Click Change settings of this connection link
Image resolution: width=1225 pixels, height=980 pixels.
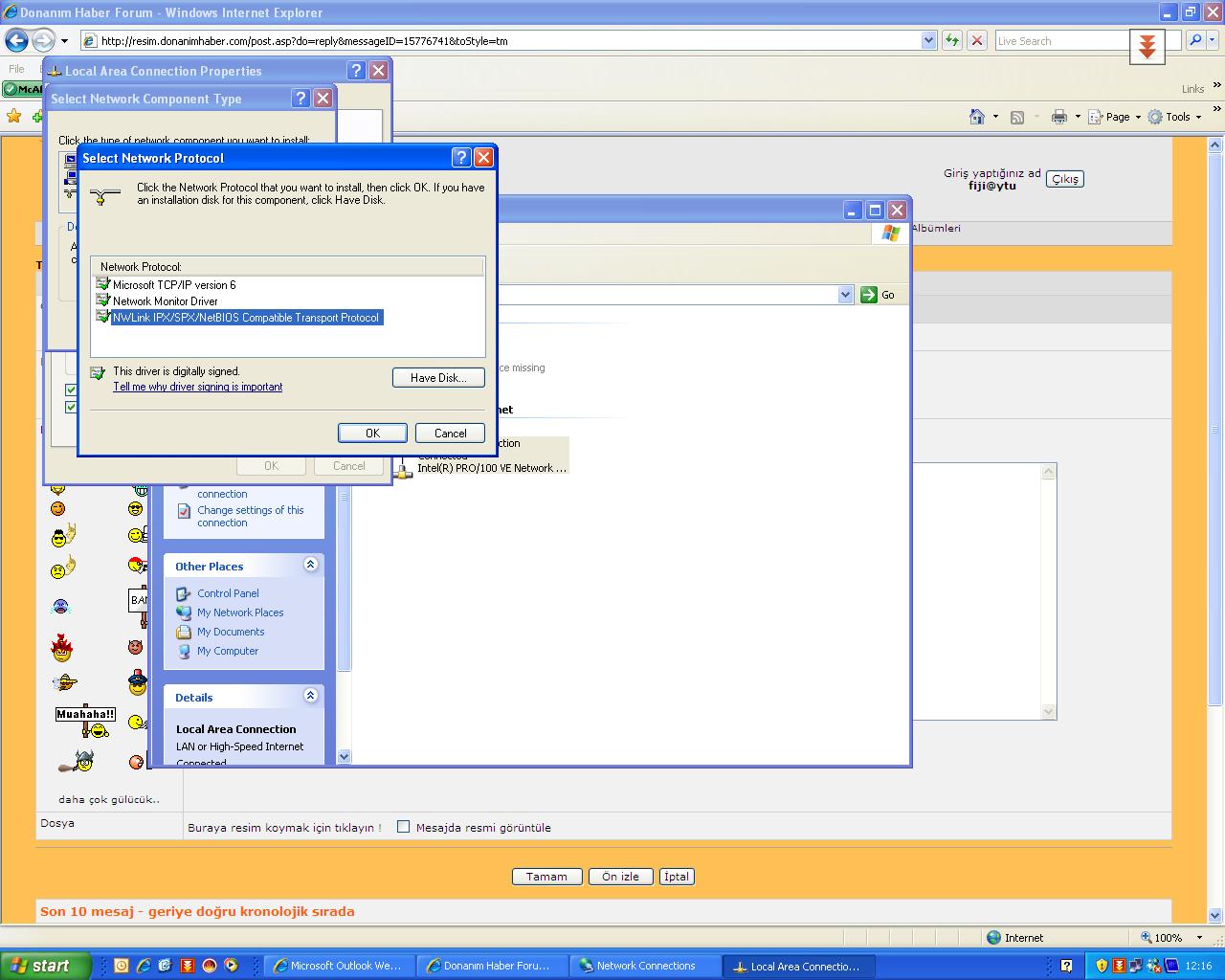coord(250,517)
